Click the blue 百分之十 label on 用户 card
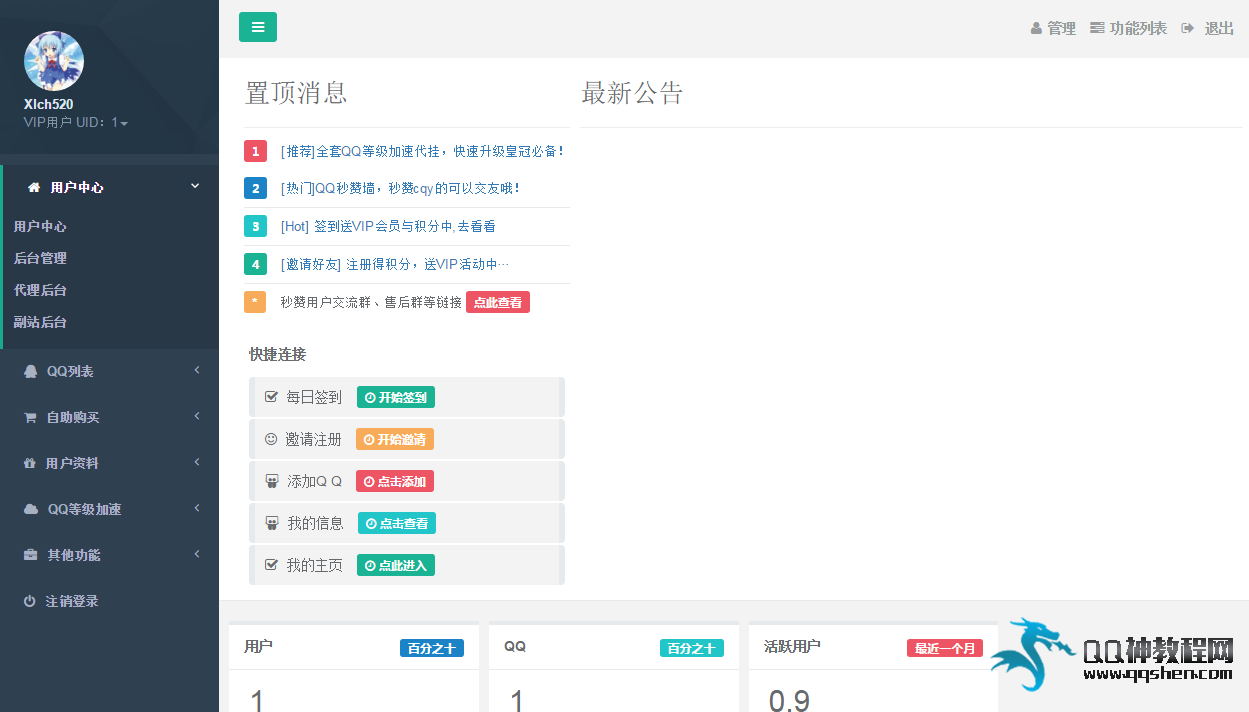This screenshot has width=1249, height=712. [x=432, y=648]
